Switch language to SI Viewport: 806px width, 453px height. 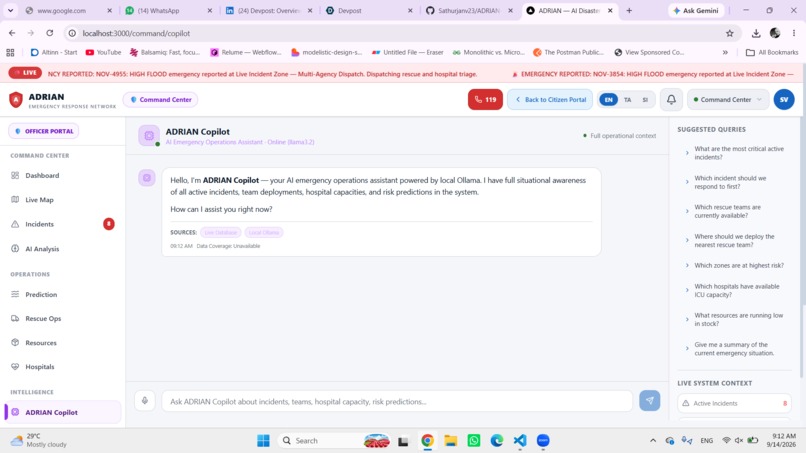pos(645,100)
